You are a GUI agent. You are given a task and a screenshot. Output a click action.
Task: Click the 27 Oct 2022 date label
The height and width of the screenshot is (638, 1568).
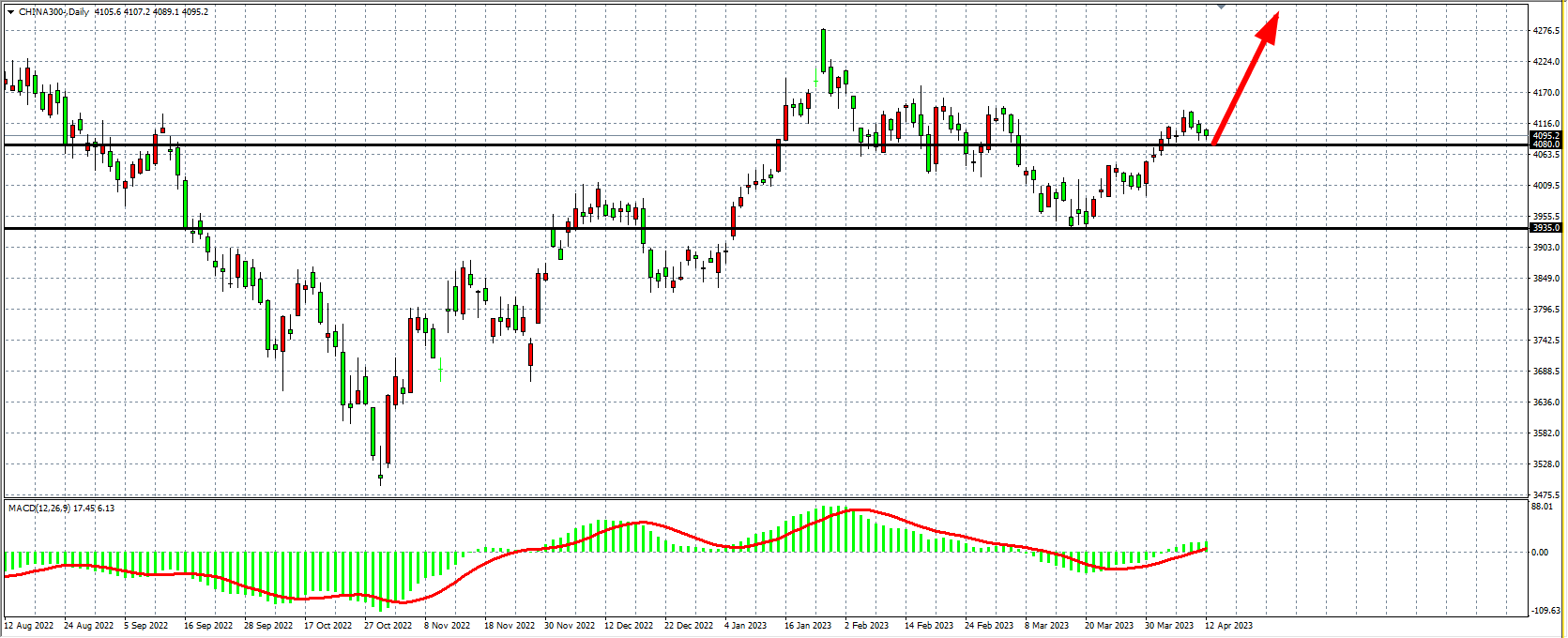click(388, 626)
